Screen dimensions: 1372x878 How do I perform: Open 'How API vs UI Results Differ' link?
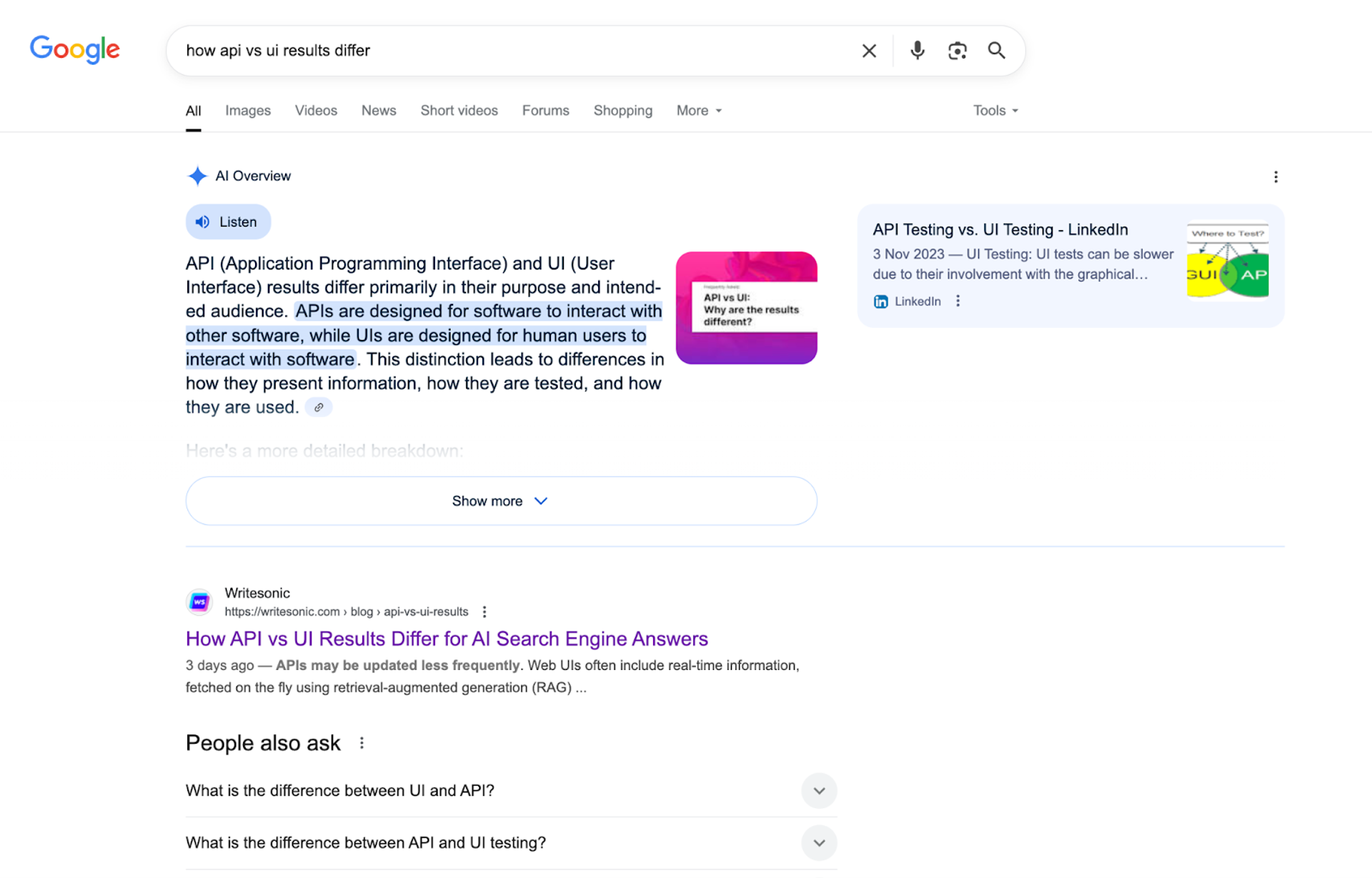pos(447,639)
